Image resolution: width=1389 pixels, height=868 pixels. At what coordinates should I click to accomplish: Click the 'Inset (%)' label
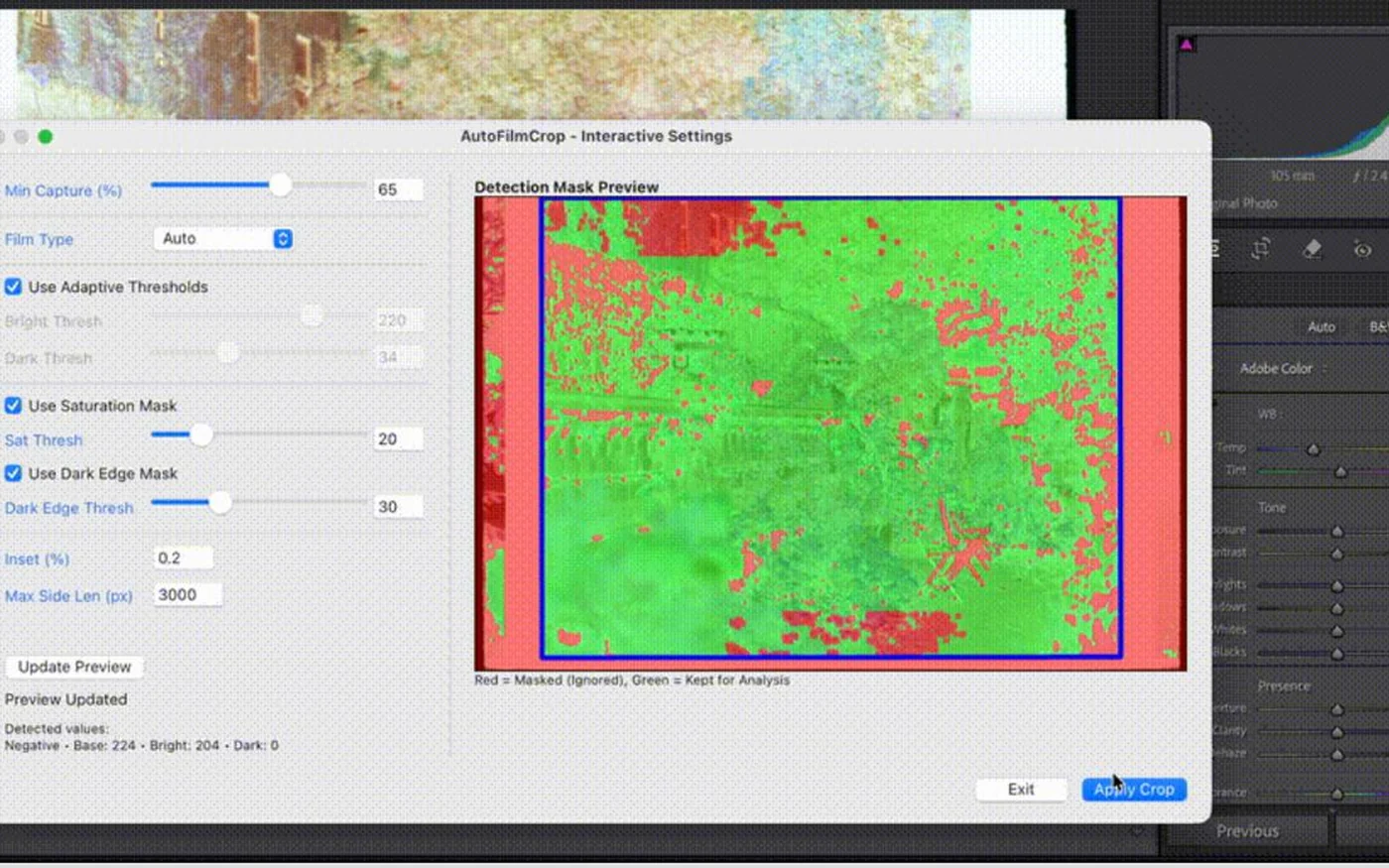tap(37, 559)
